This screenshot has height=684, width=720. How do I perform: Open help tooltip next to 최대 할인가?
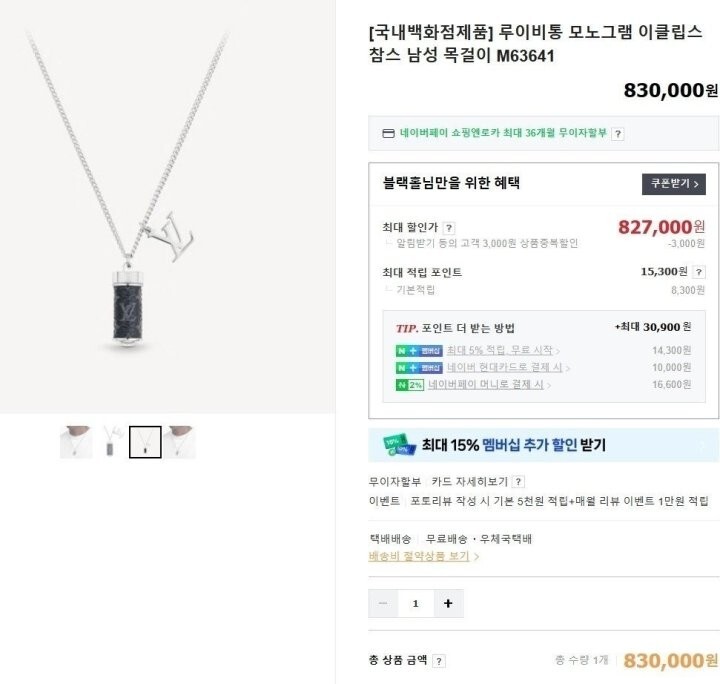[x=449, y=228]
